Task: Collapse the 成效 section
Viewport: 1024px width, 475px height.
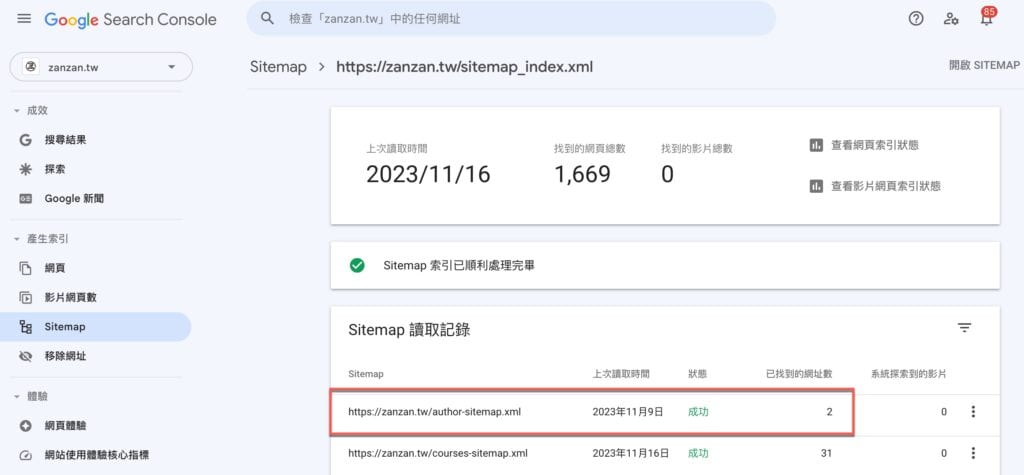Action: [31, 110]
